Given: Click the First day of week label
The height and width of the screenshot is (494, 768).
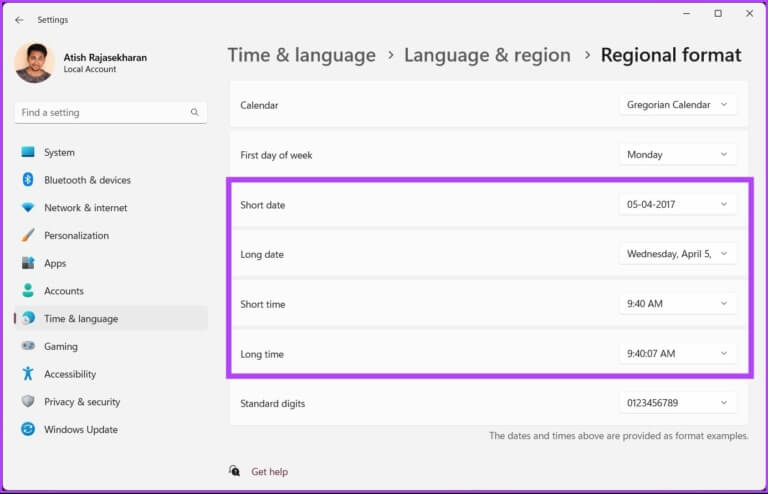Looking at the screenshot, I should click(276, 155).
